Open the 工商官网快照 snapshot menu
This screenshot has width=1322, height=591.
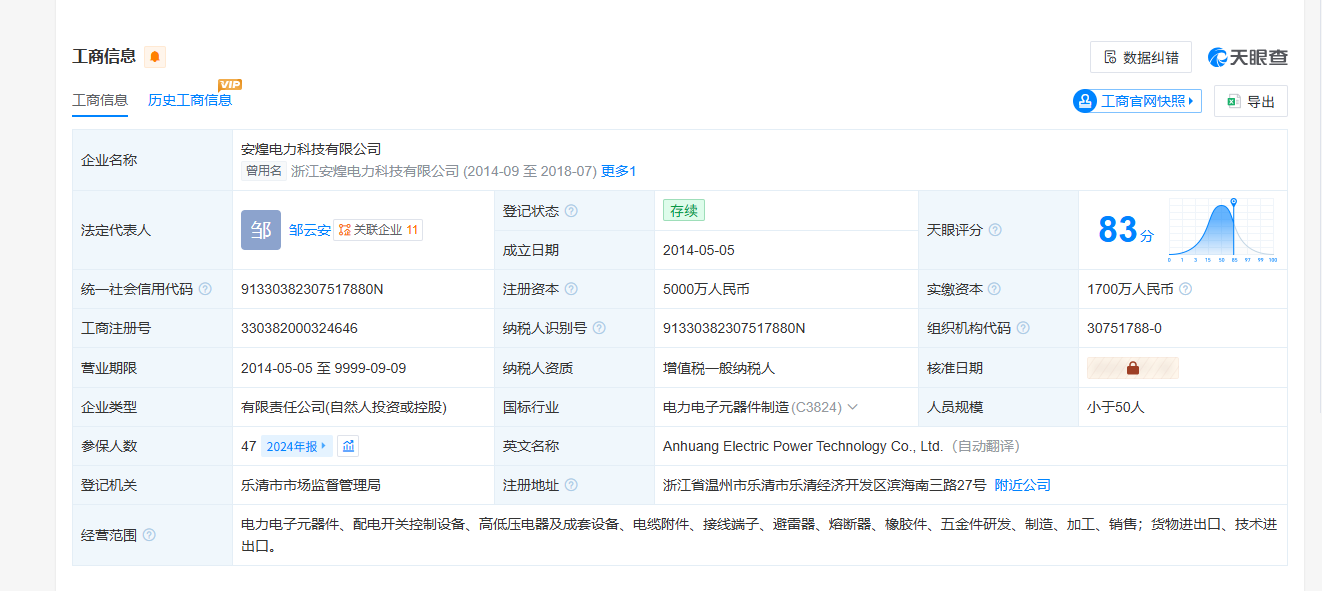pos(1137,101)
